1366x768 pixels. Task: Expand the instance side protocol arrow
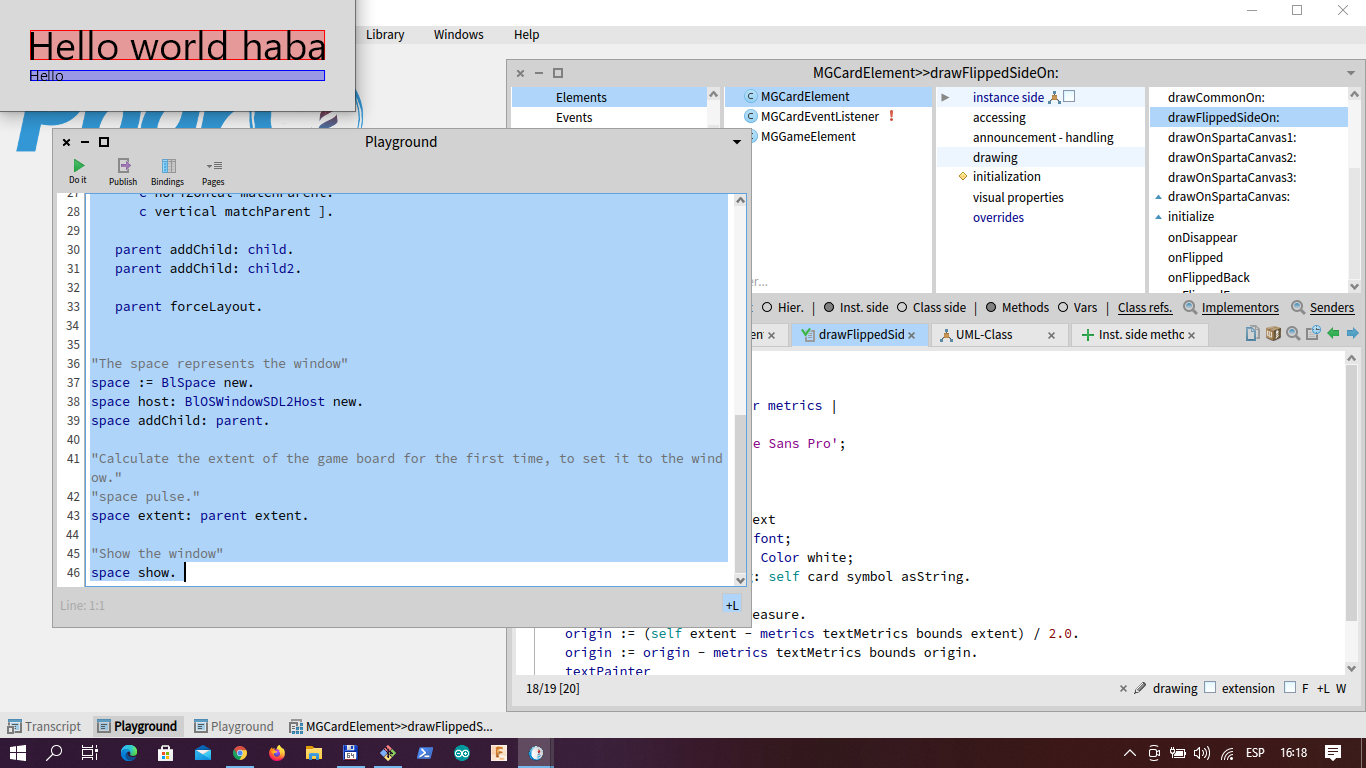[x=944, y=96]
